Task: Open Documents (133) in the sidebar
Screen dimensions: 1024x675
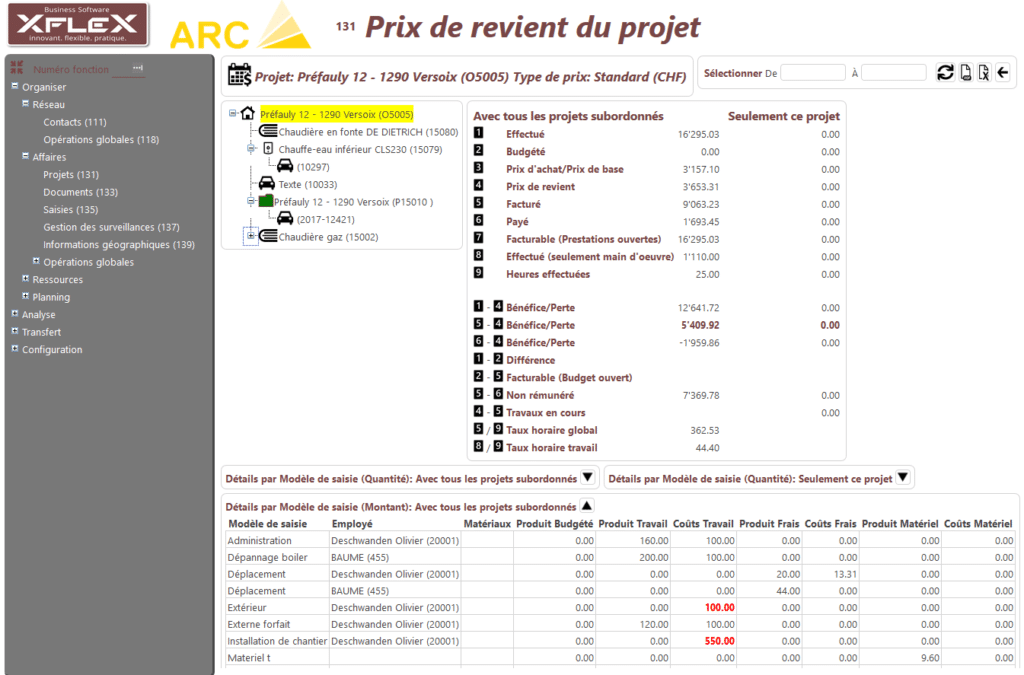Action: click(80, 193)
